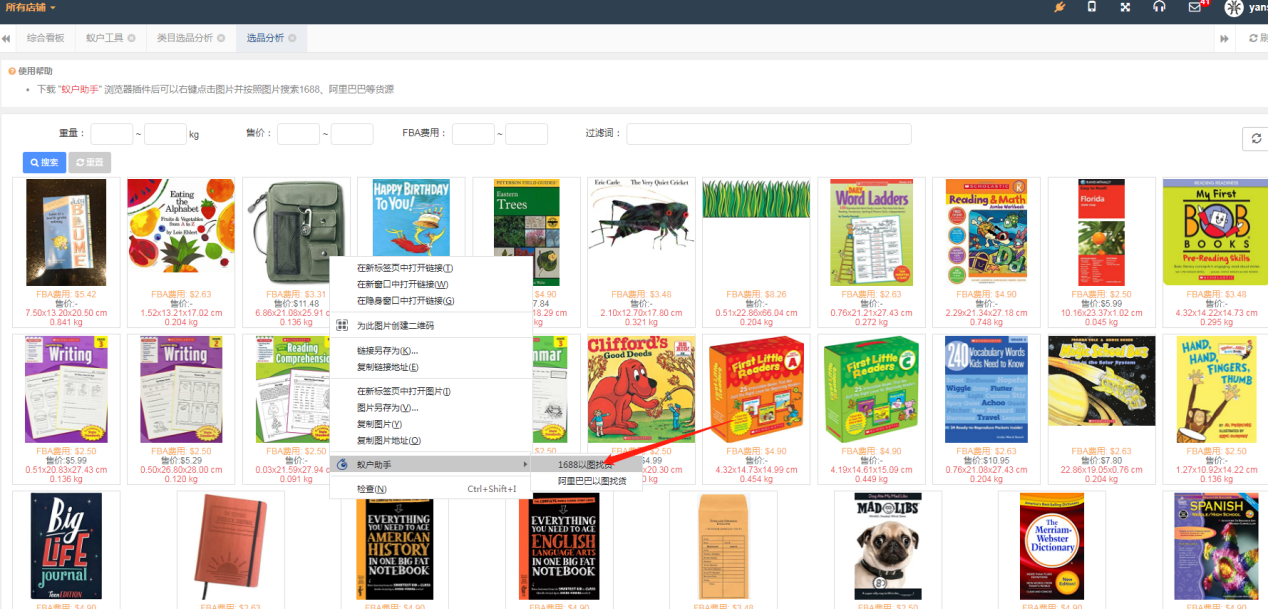Click the 刷新 button at top right
1268x609 pixels.
pyautogui.click(x=1257, y=38)
